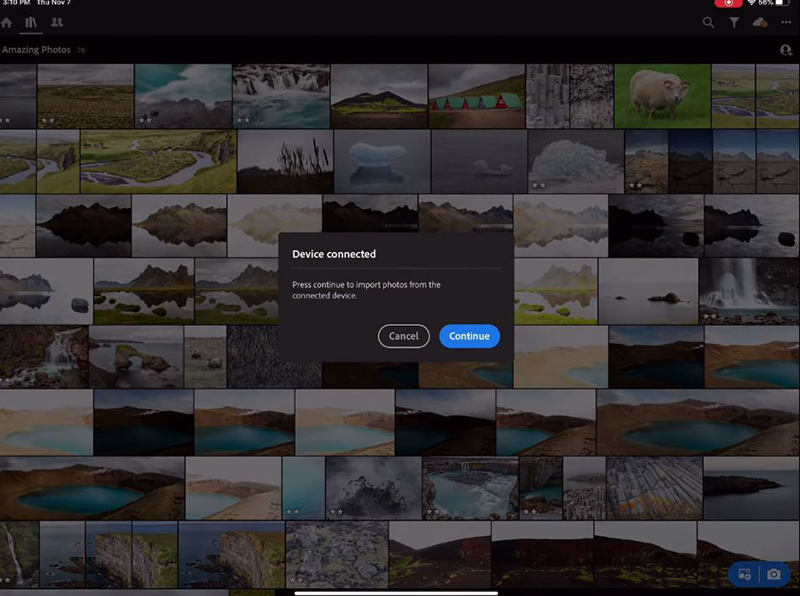800x596 pixels.
Task: Open the ice chunk on black sand photo
Action: click(x=576, y=161)
